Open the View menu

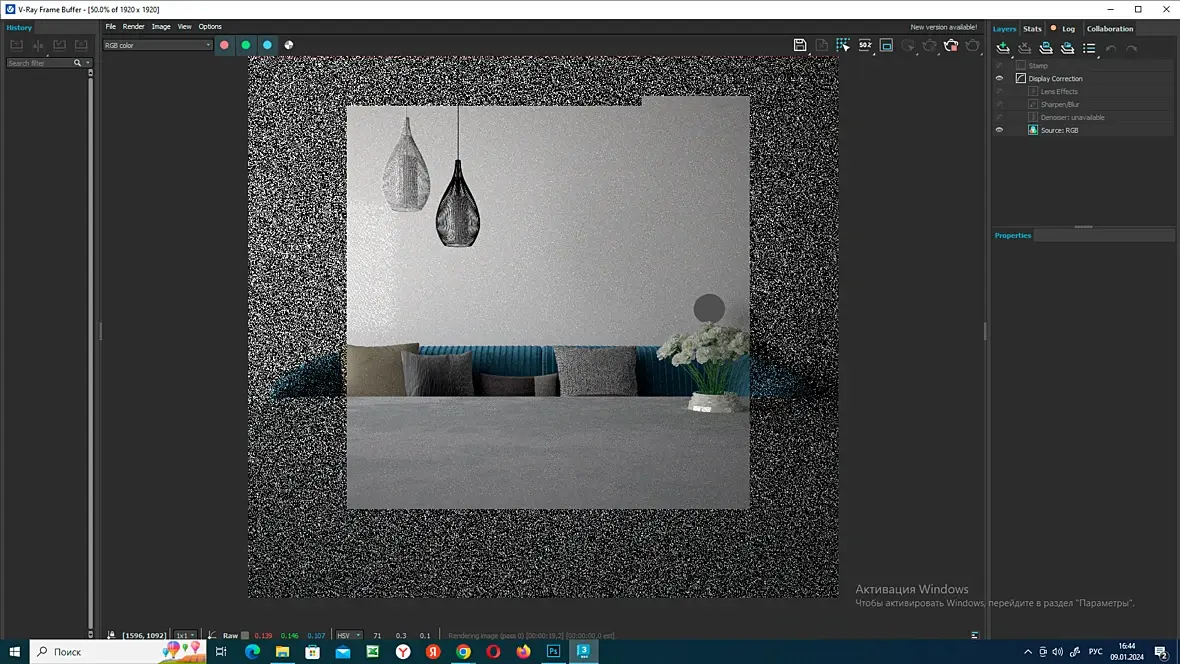pyautogui.click(x=184, y=26)
